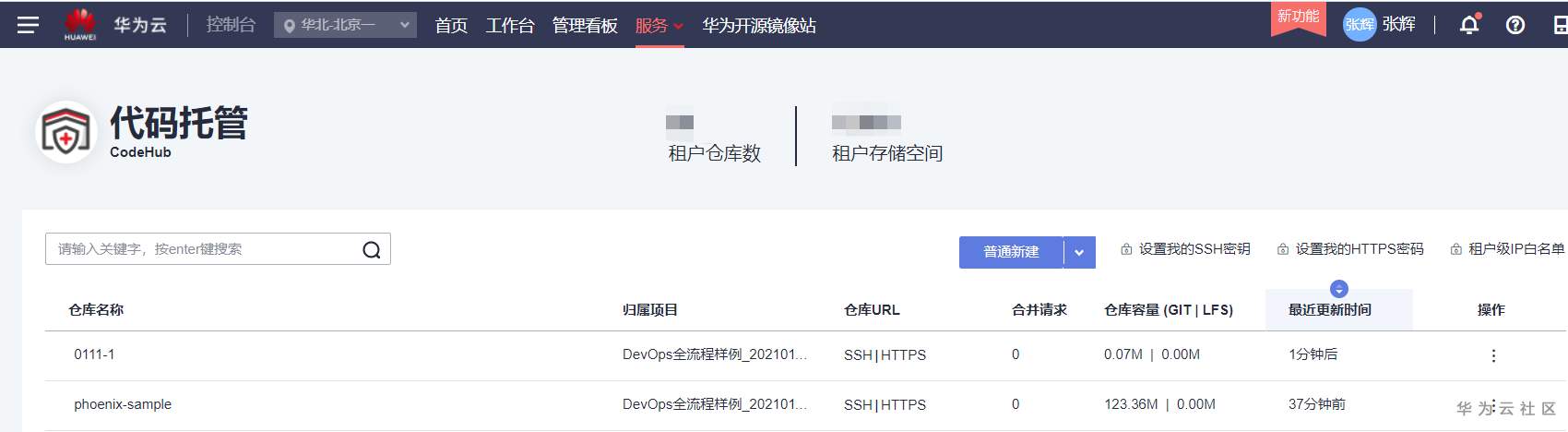Expand the 服务 menu
This screenshot has height=432, width=1568.
tap(659, 26)
